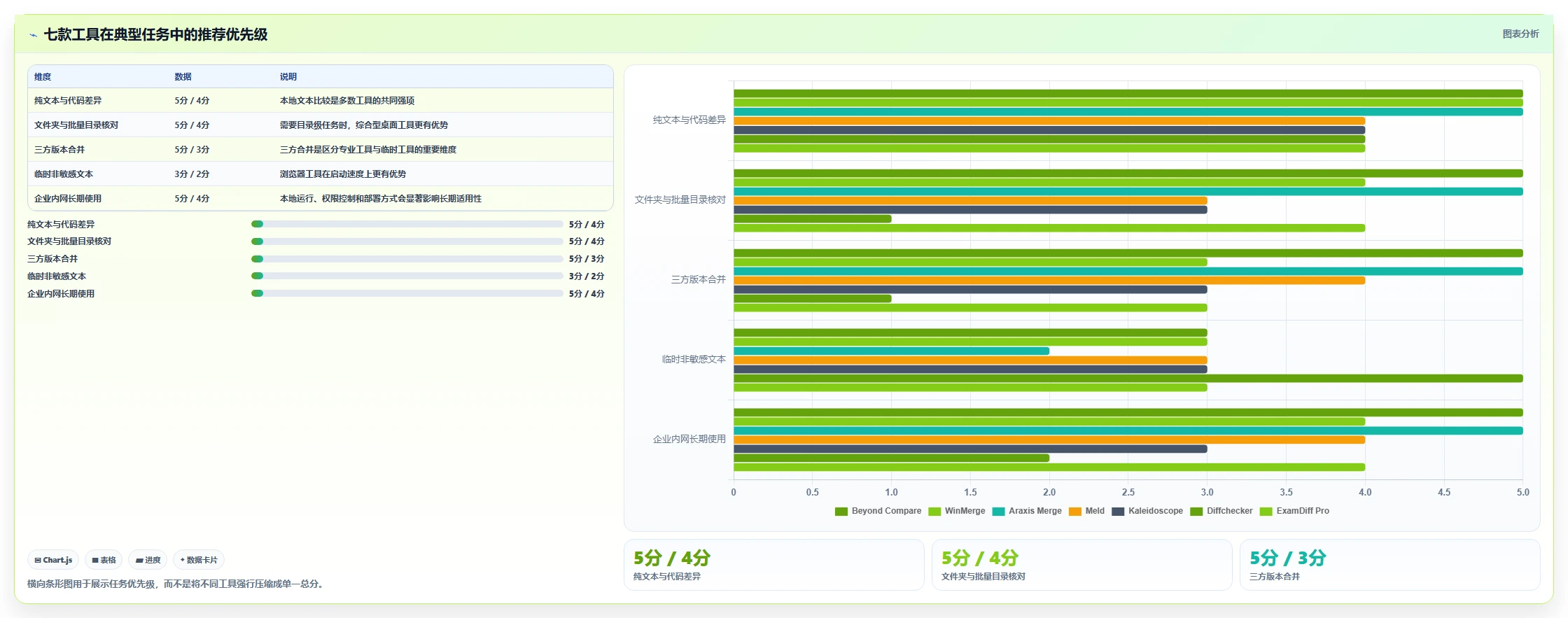Click description 浏览器工具在启动速度上更有优势
Image resolution: width=1568 pixels, height=618 pixels.
343,174
